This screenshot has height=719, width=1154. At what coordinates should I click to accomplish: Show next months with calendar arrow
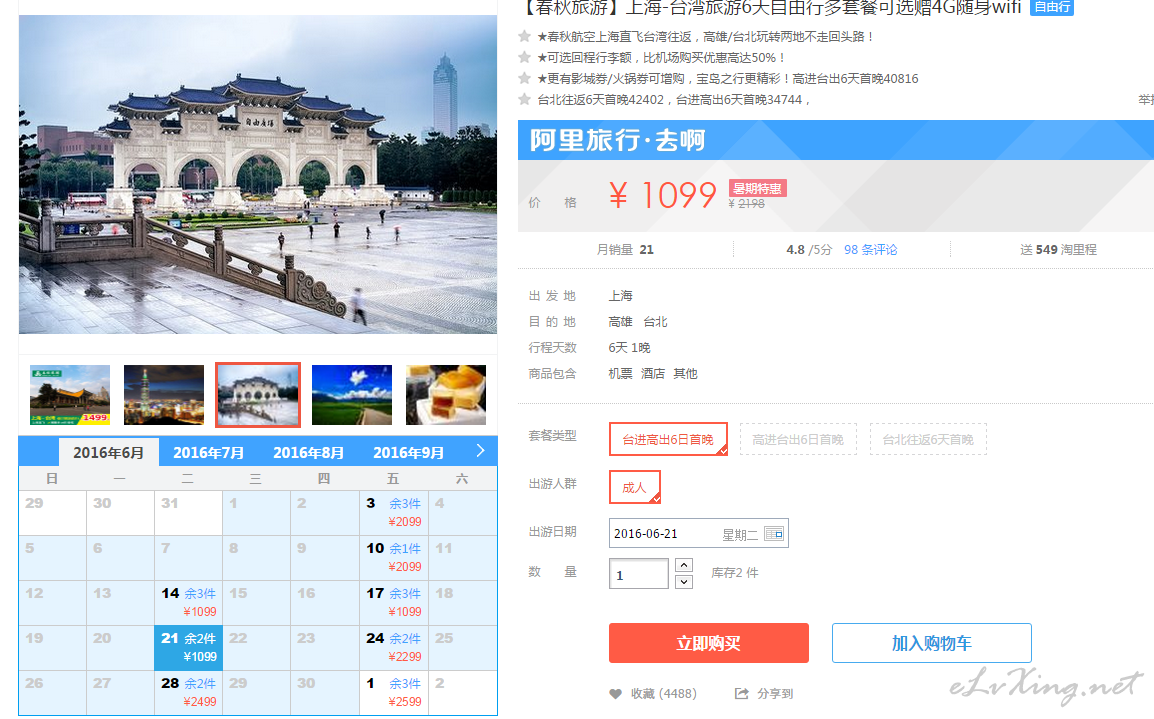[480, 450]
